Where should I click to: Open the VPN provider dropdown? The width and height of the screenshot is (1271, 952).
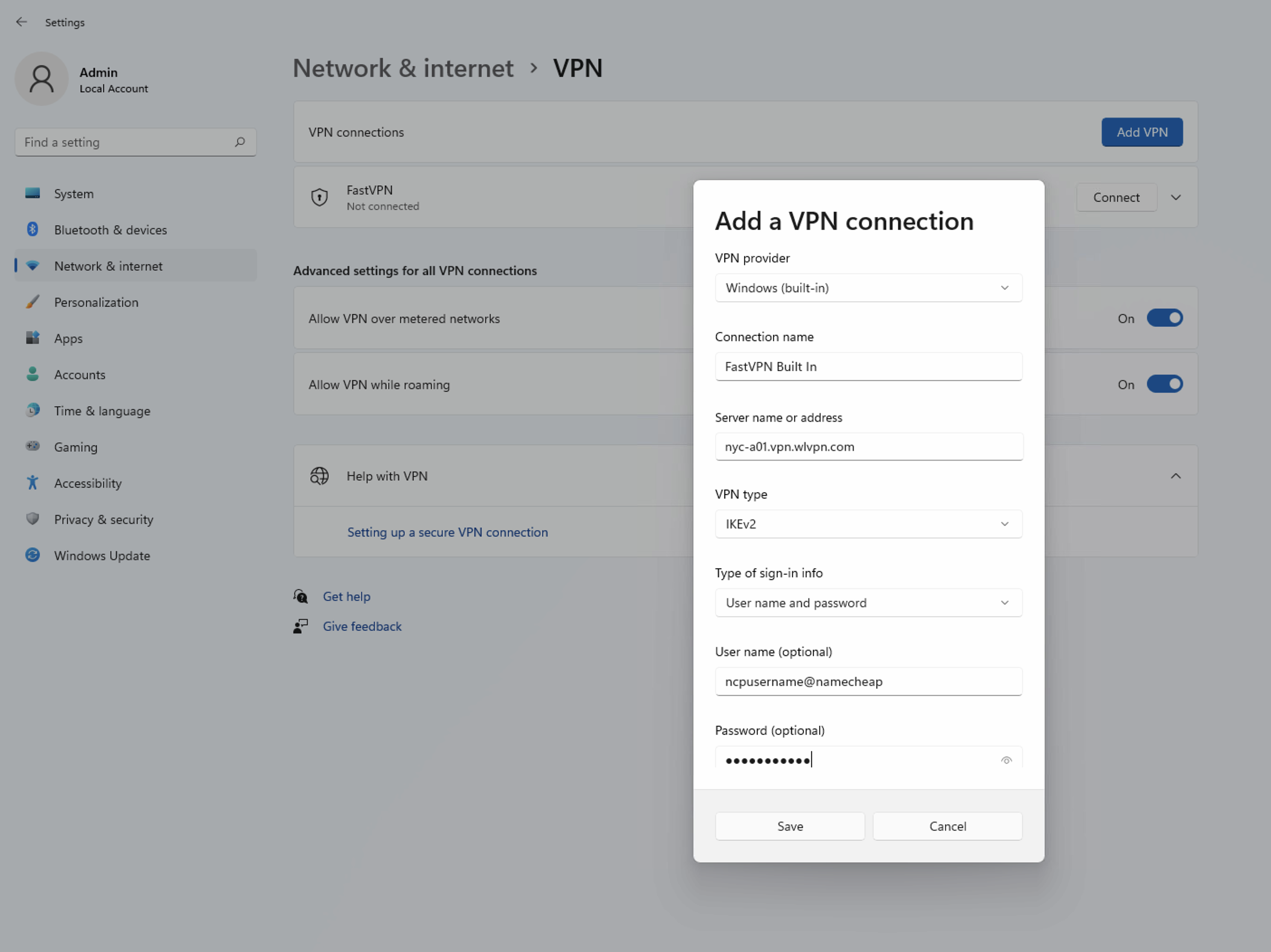868,288
